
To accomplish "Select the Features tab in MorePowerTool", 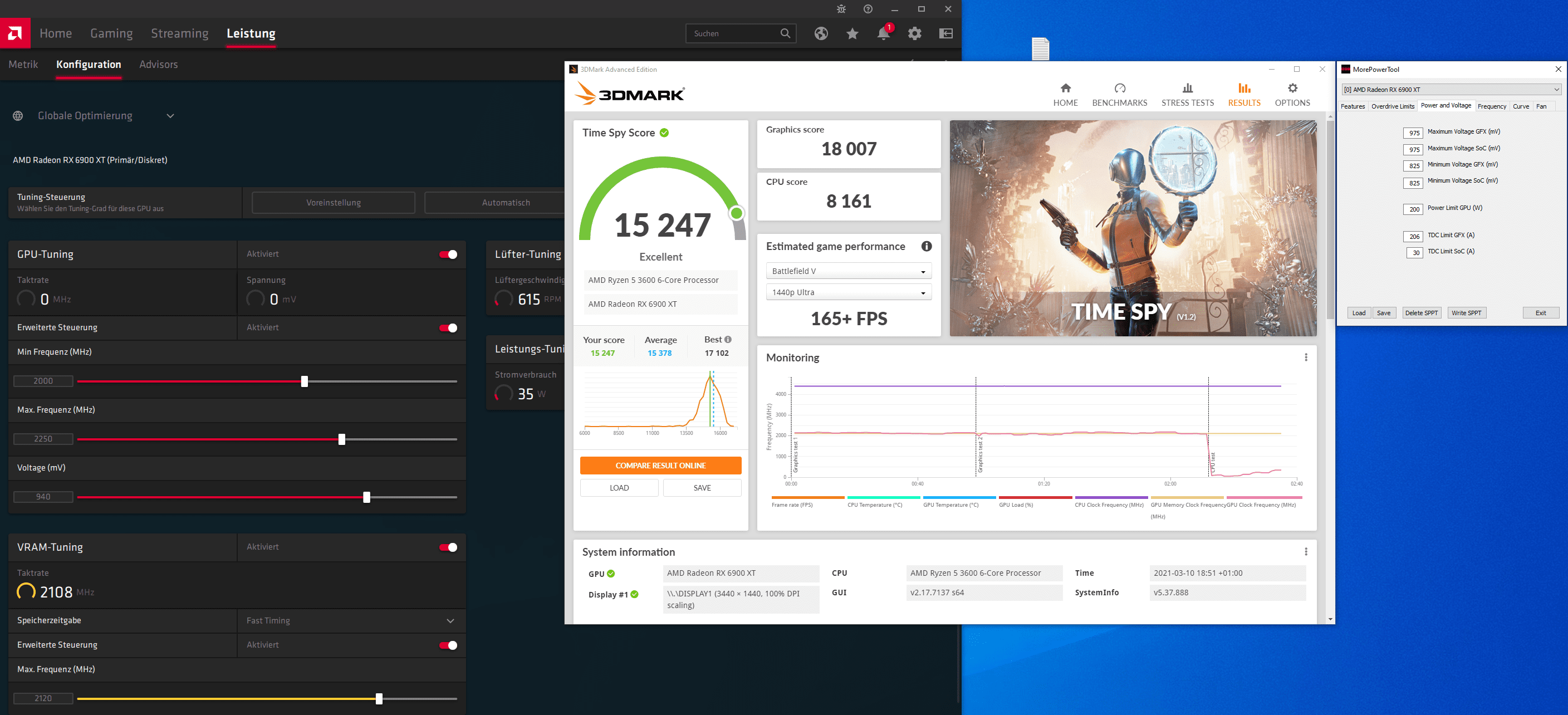I will (1353, 106).
